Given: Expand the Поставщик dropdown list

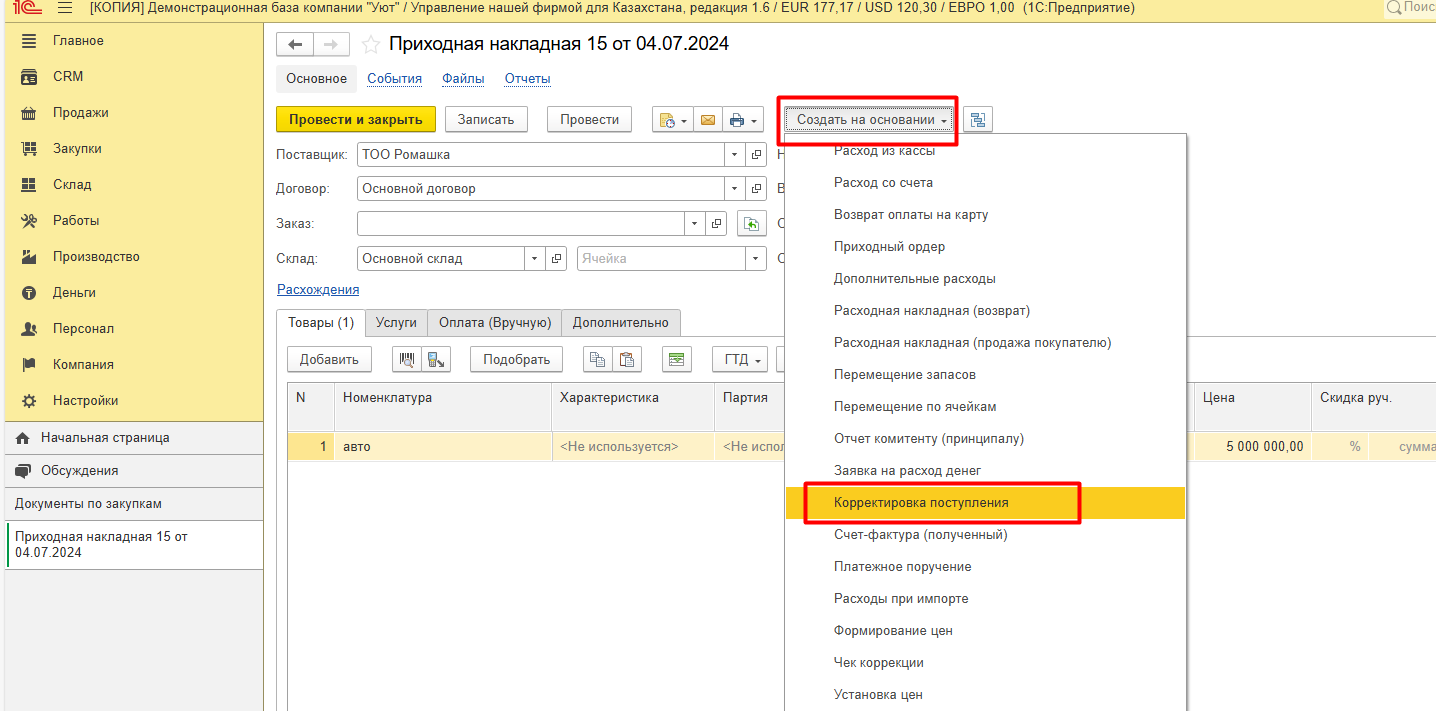Looking at the screenshot, I should point(734,155).
